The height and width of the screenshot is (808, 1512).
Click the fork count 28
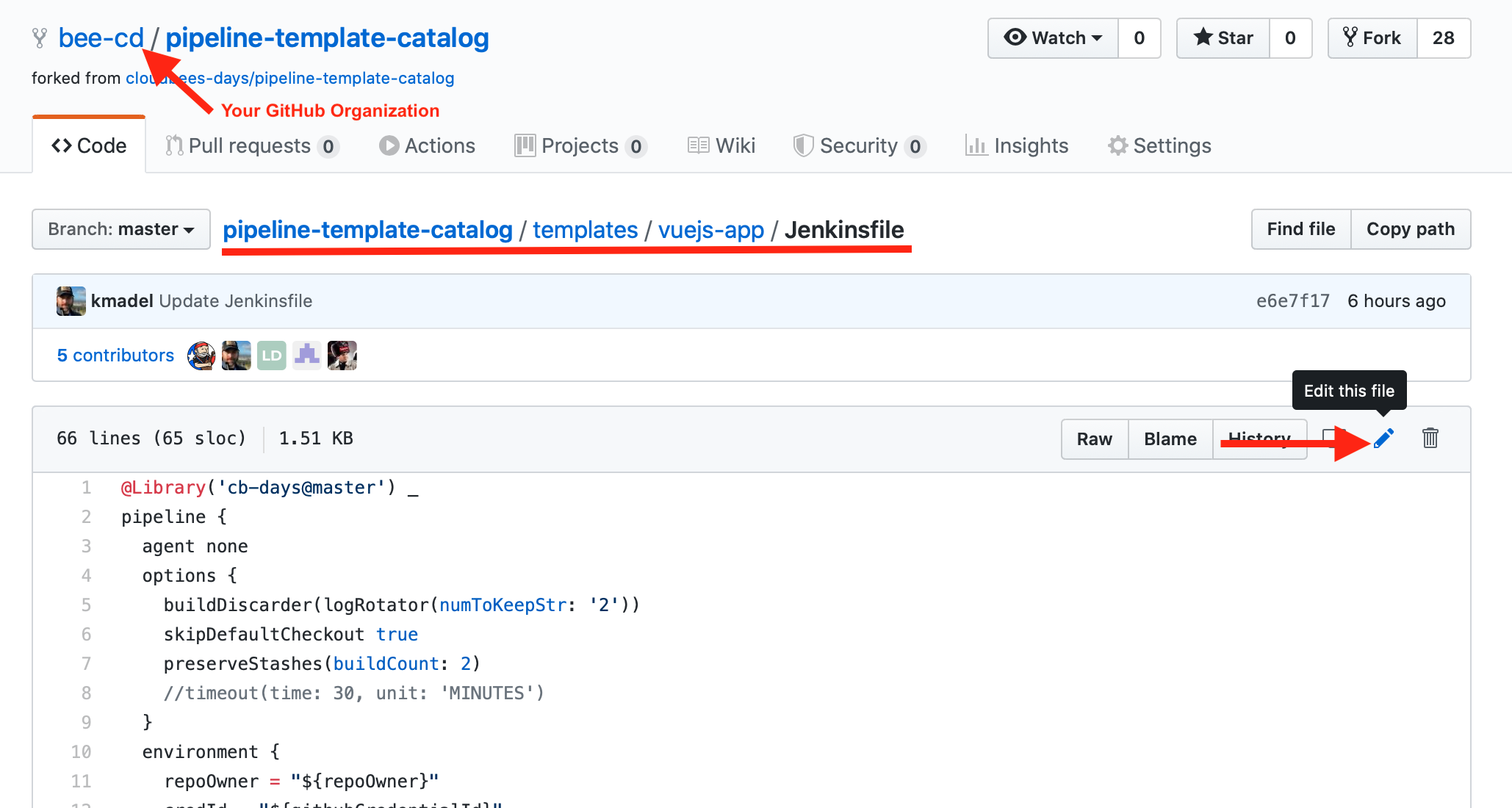1444,38
